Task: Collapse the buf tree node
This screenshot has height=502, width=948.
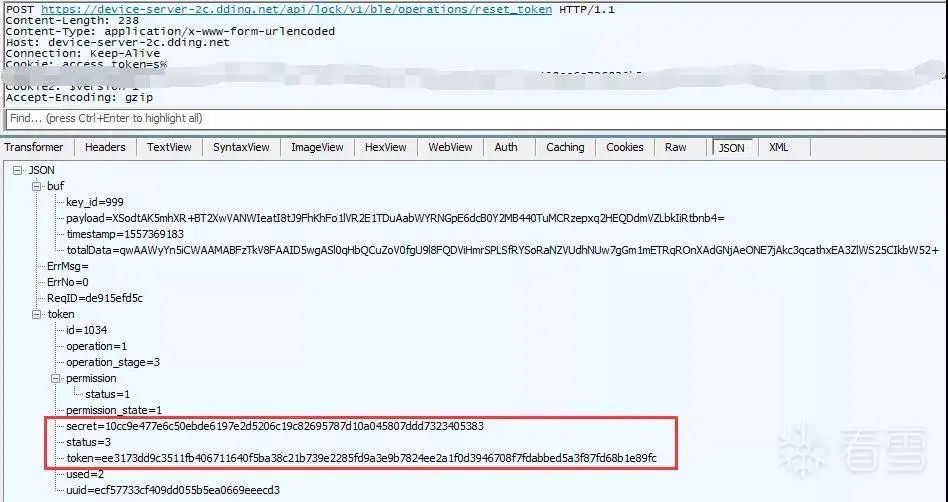Action: pos(37,186)
